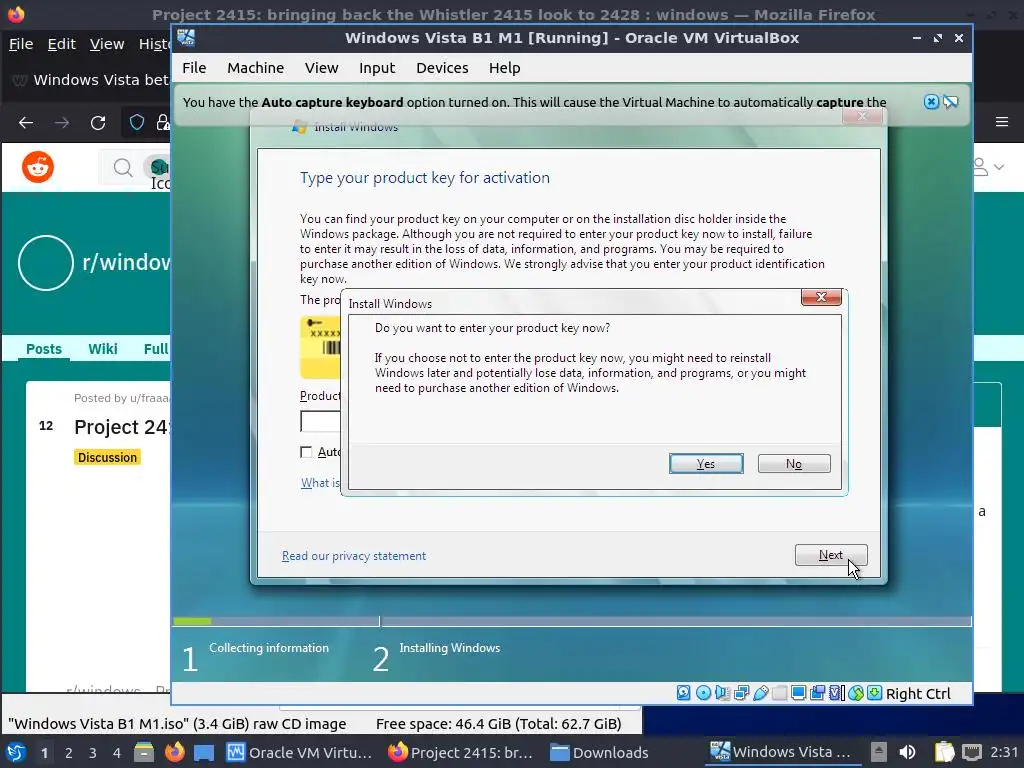
Task: Switch to Oracle VM VirtualBox taskbar window
Action: pos(299,752)
